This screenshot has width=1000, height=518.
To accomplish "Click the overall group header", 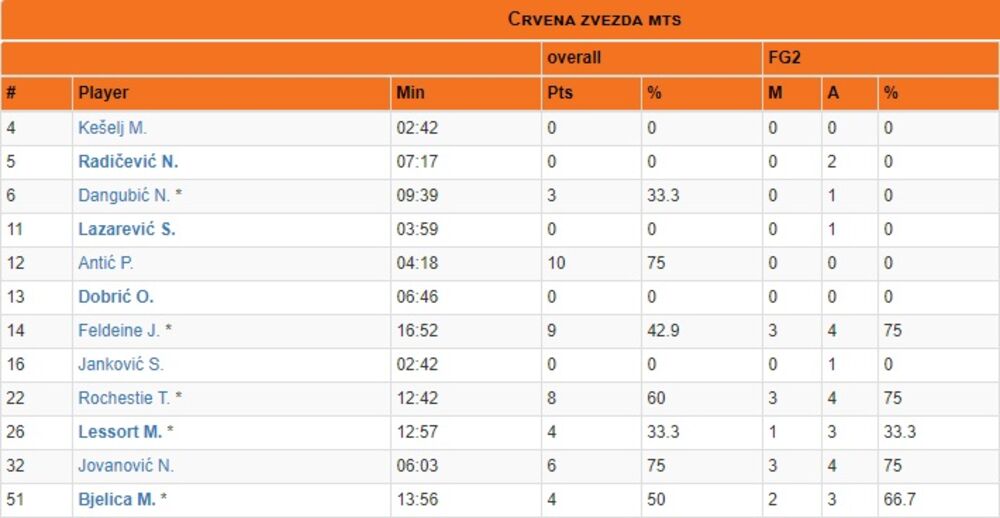I will click(x=574, y=58).
